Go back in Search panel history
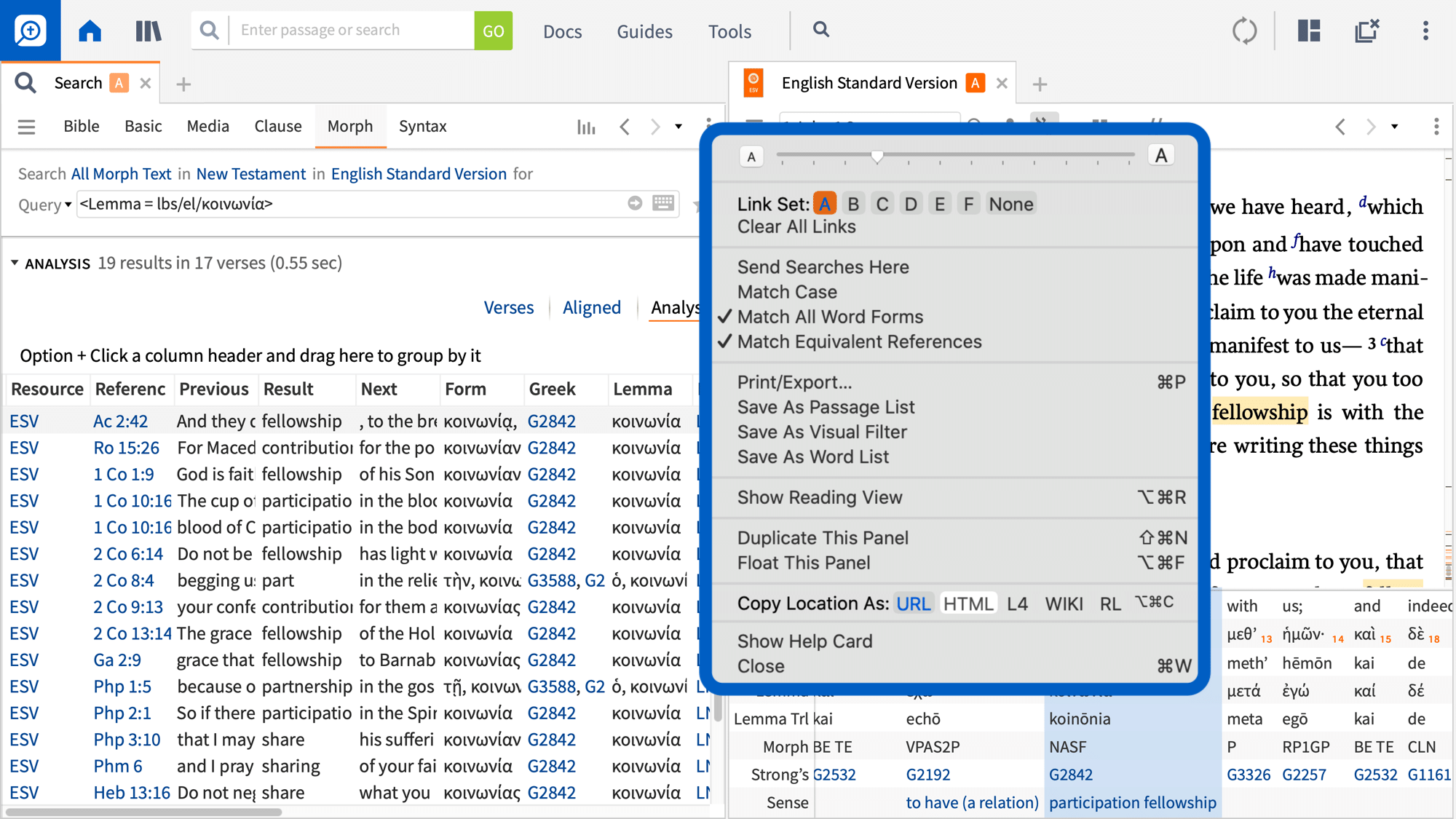Viewport: 1456px width, 819px height. coord(625,127)
